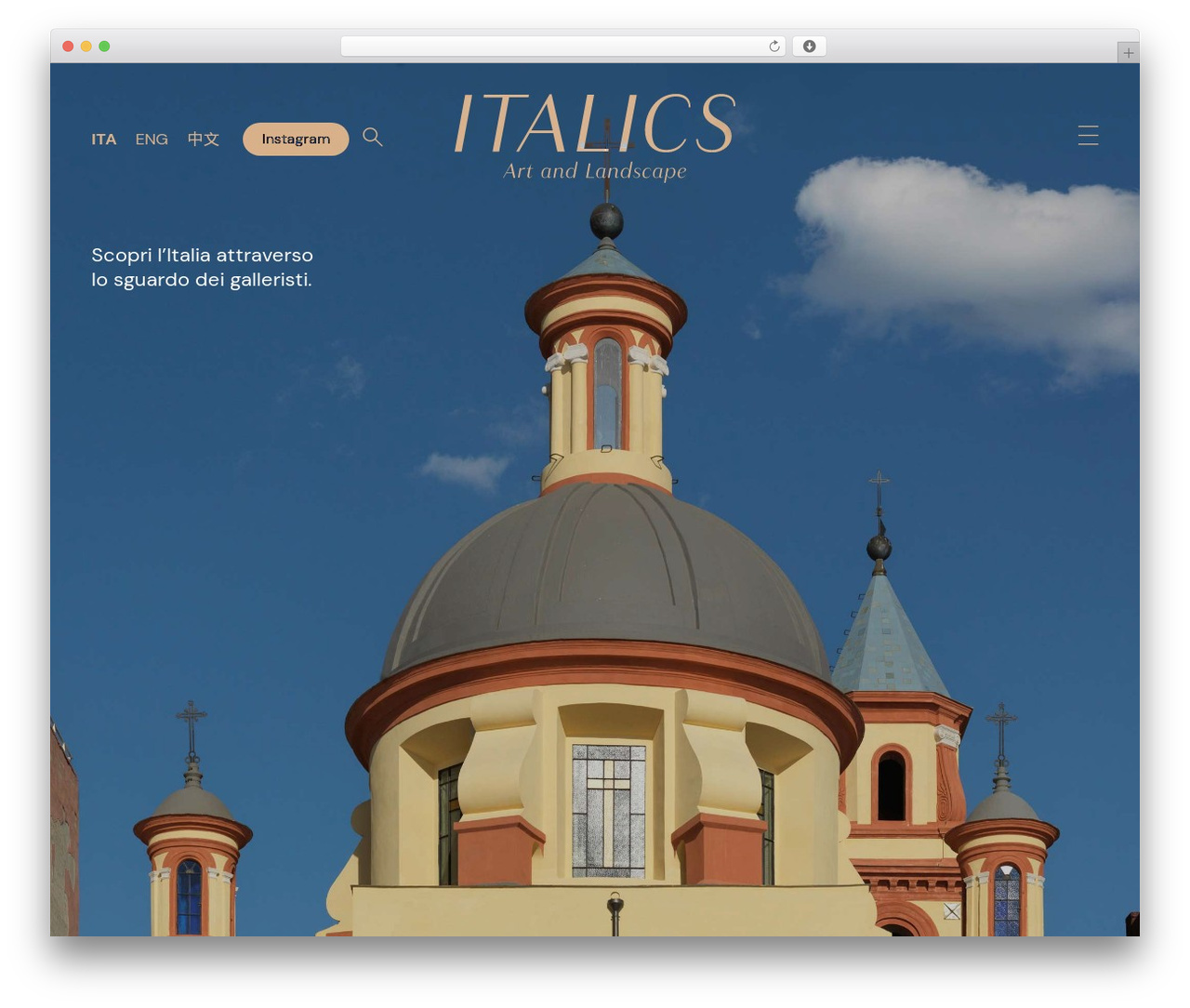Close the browser window with red button
This screenshot has width=1190, height=1008.
pyautogui.click(x=68, y=46)
